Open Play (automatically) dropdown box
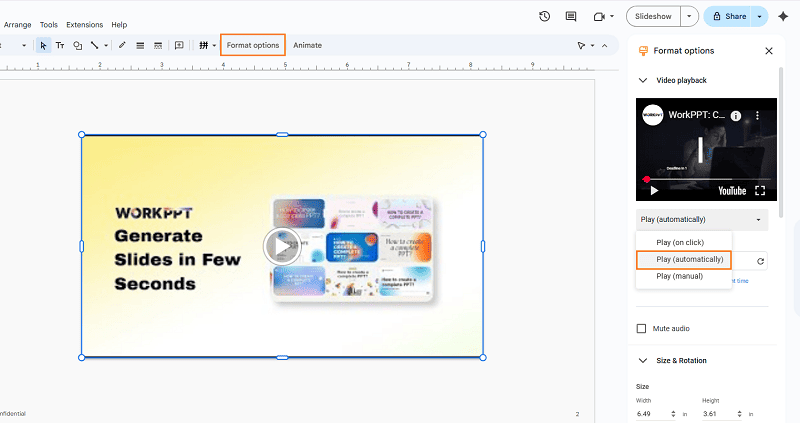800x423 pixels. click(702, 219)
